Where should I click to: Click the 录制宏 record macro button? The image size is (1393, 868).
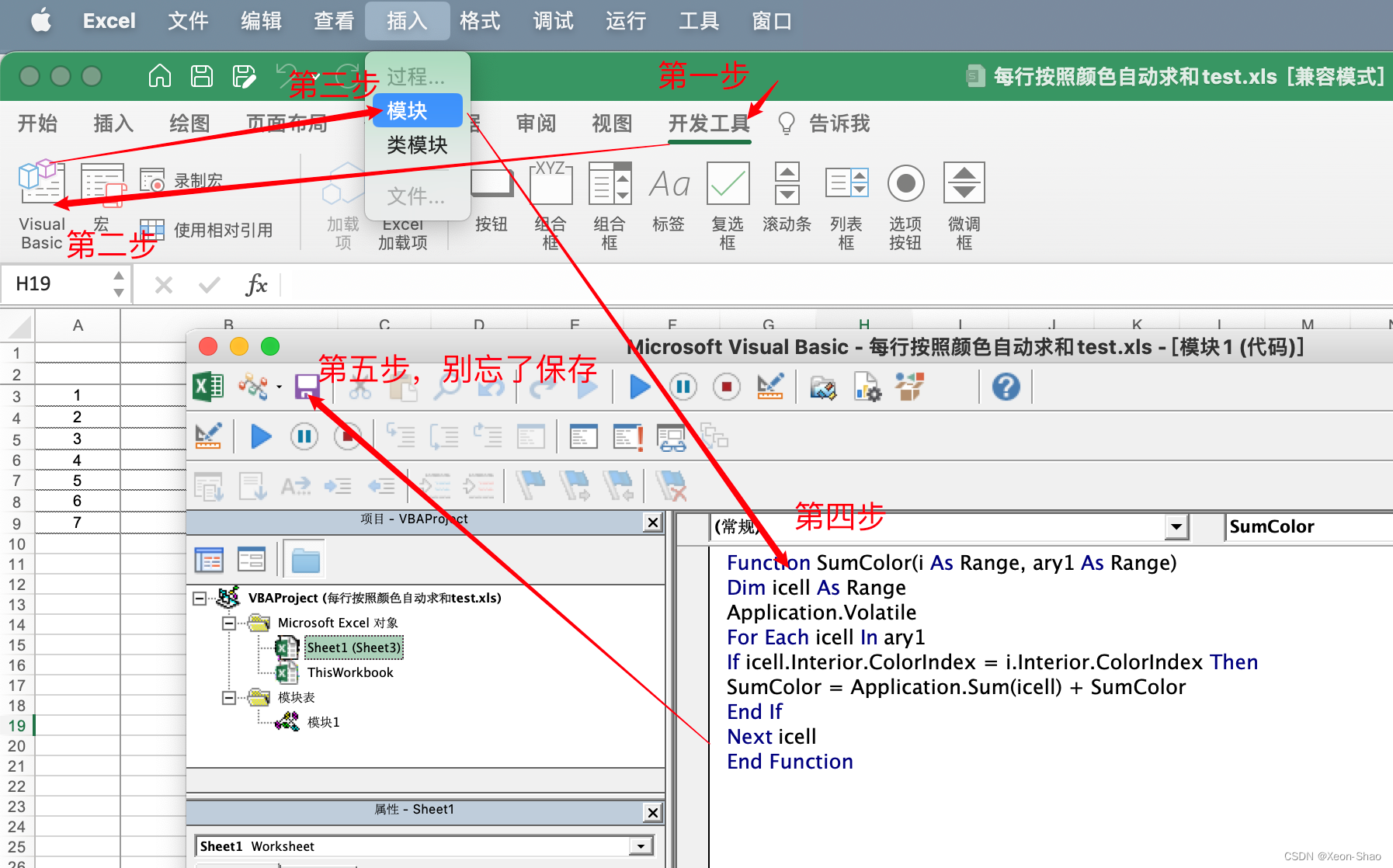pos(182,181)
